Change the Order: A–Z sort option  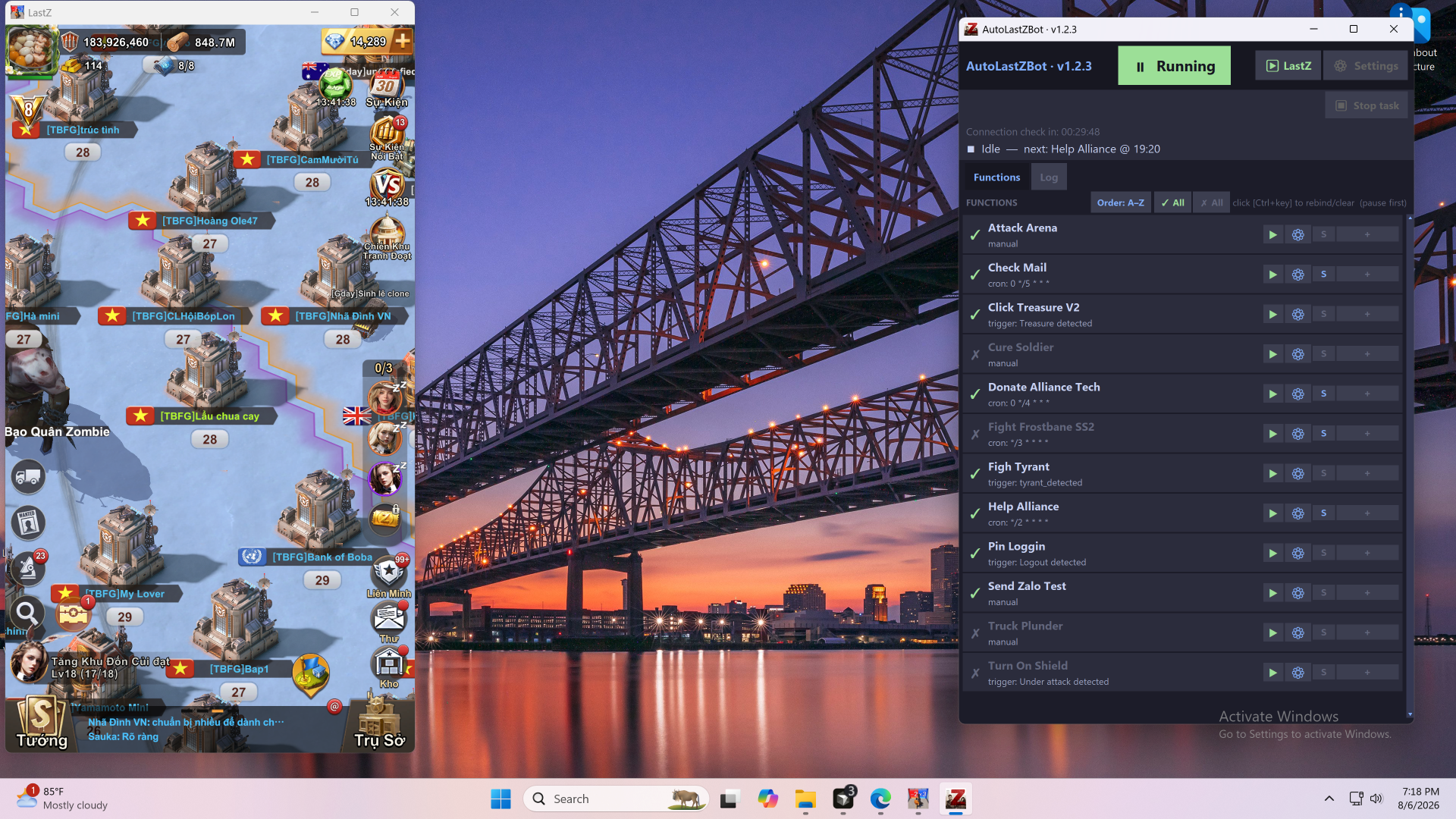(x=1120, y=202)
